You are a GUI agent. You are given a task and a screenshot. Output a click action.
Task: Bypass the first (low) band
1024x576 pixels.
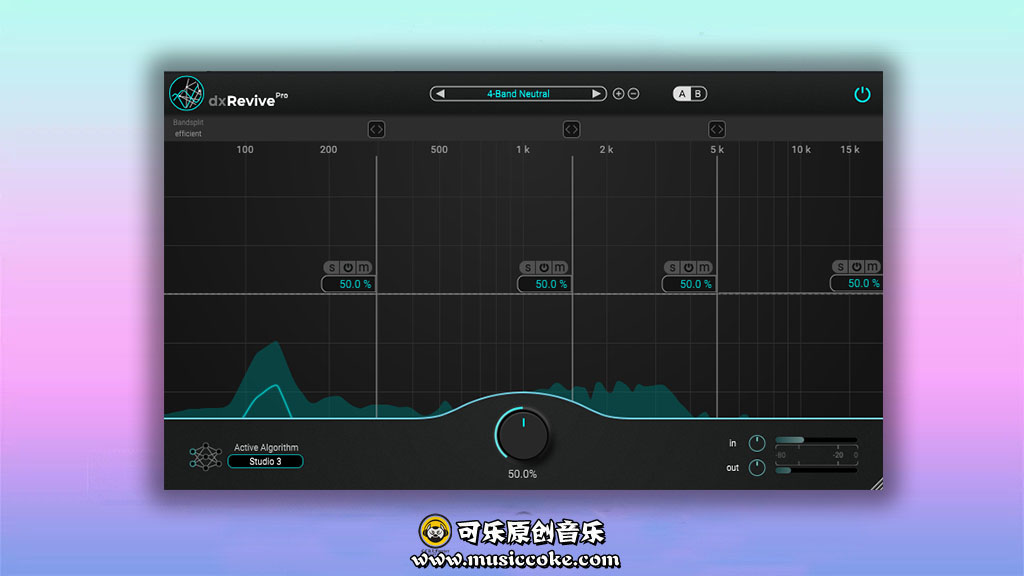tap(348, 268)
